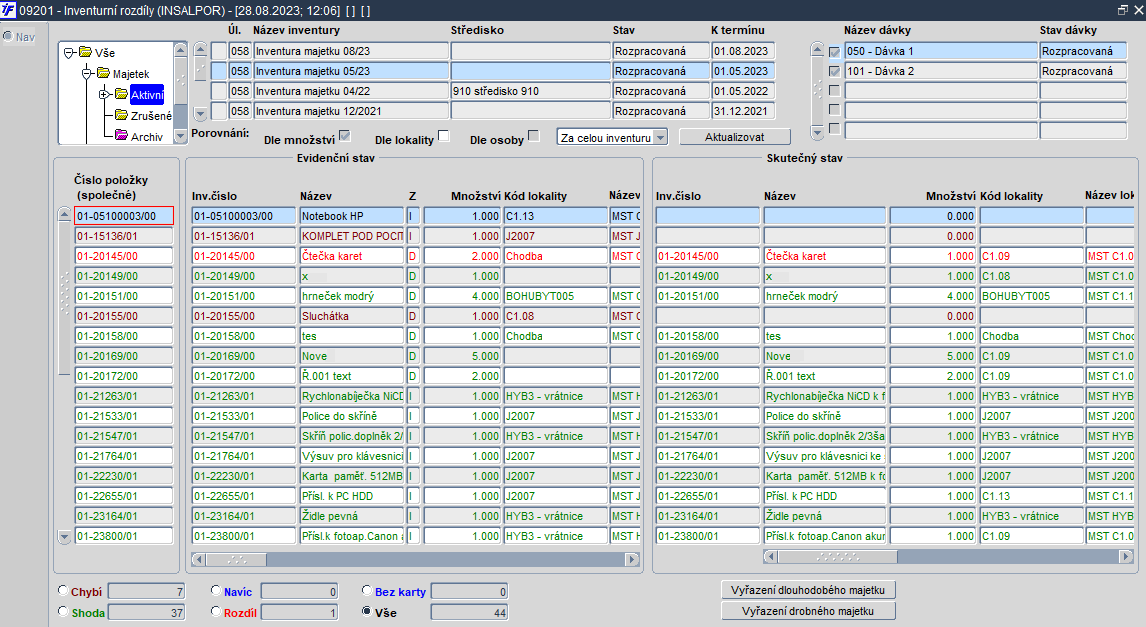Toggle the Dle lokality checkbox
This screenshot has height=627, width=1146.
click(x=443, y=136)
